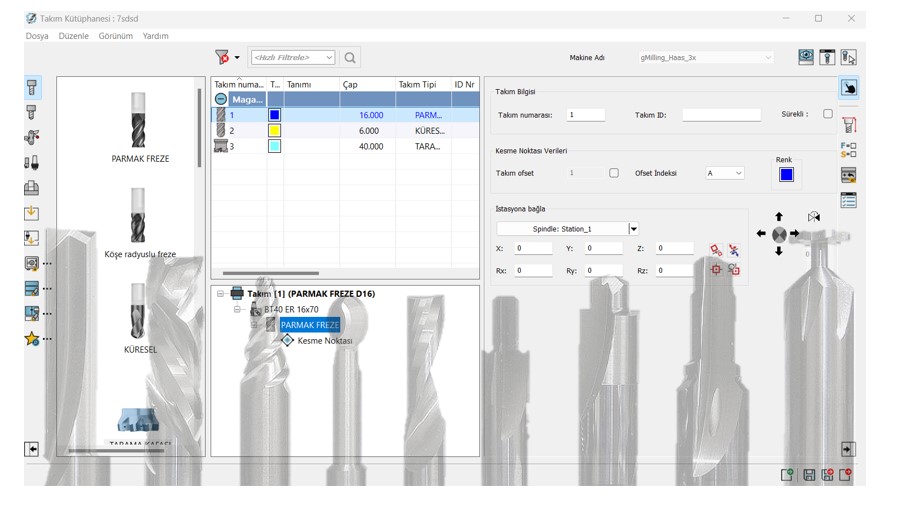Screen dimensions: 900x505
Task: Open the Yardım menu
Action: click(156, 36)
